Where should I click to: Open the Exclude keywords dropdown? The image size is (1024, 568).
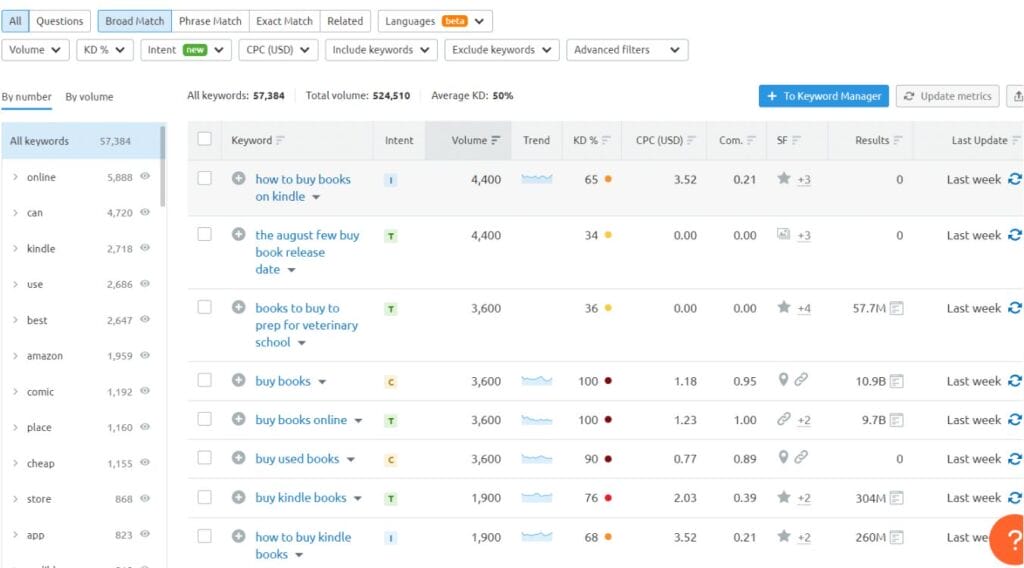(x=502, y=50)
